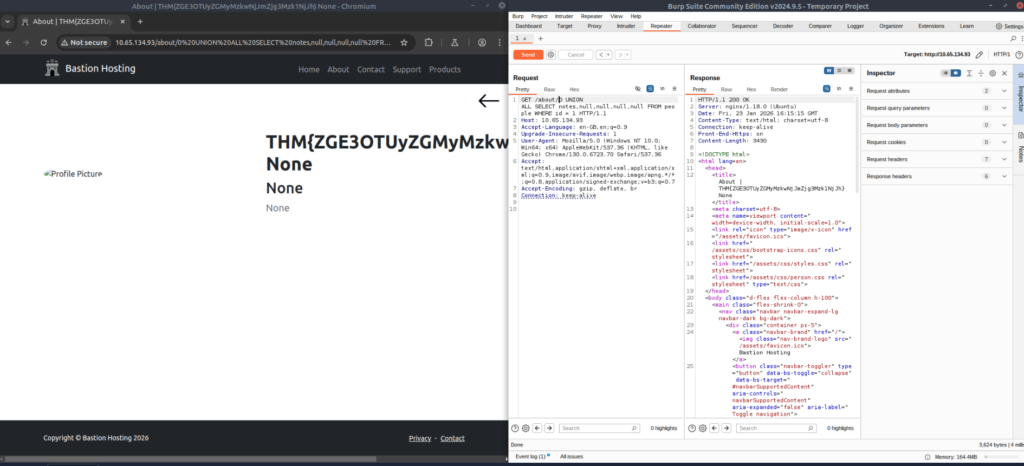Switch to the Decoder tab

click(783, 26)
